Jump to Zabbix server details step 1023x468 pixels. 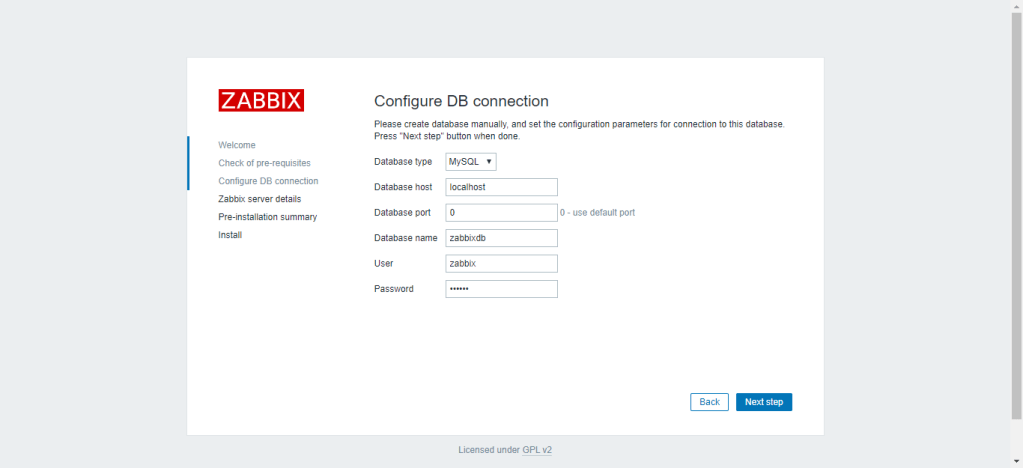pos(259,199)
